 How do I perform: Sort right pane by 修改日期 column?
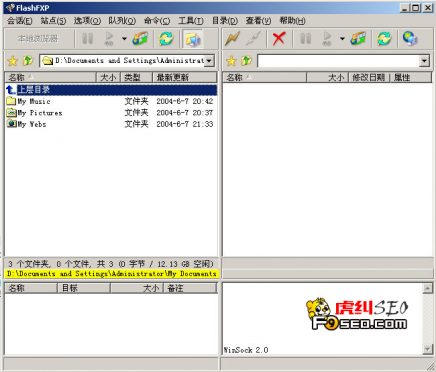tap(369, 77)
